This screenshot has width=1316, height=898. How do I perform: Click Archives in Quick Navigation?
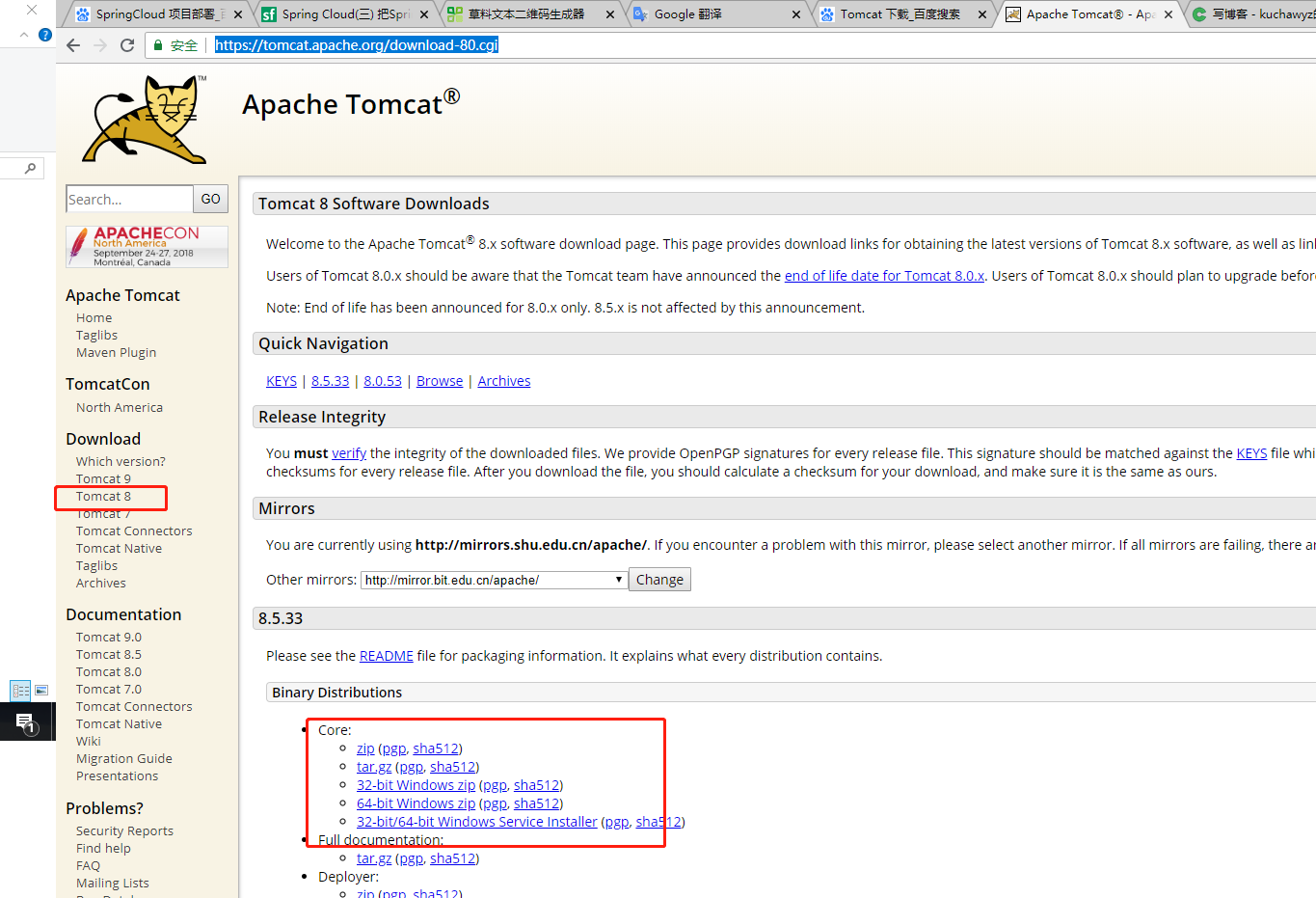[504, 381]
